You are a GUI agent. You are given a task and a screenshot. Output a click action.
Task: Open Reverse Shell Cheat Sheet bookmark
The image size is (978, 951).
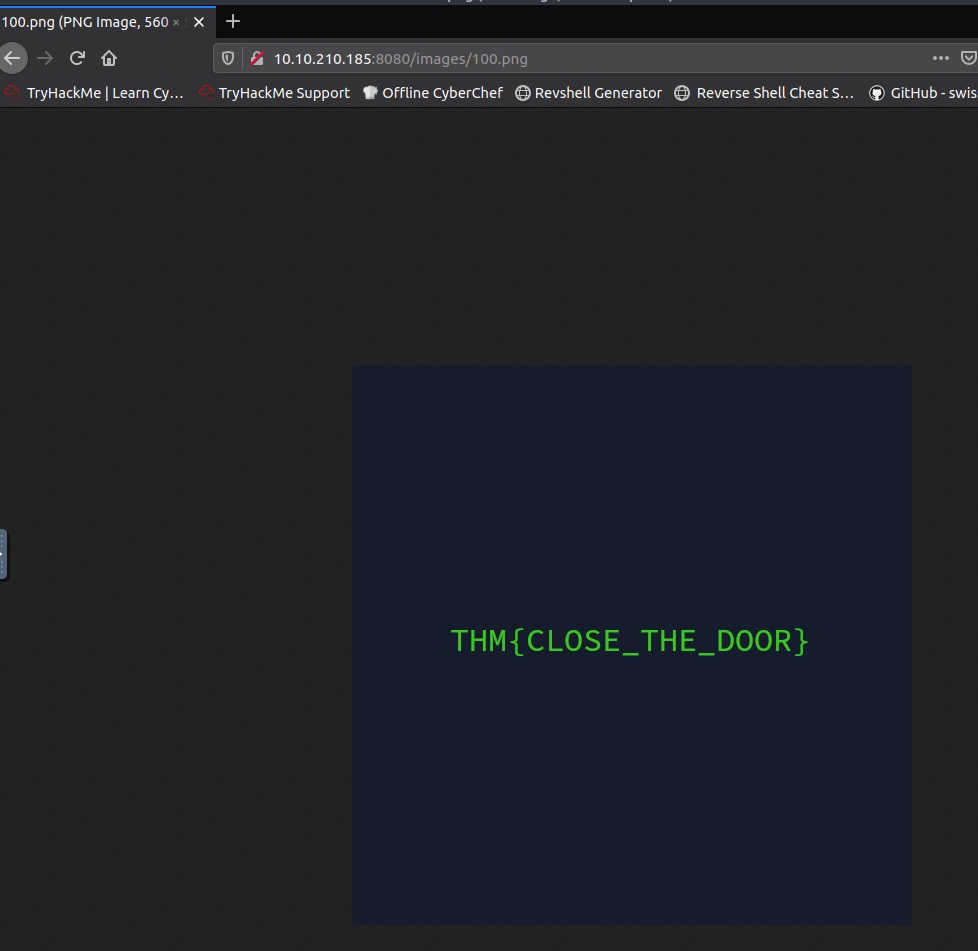(x=764, y=93)
